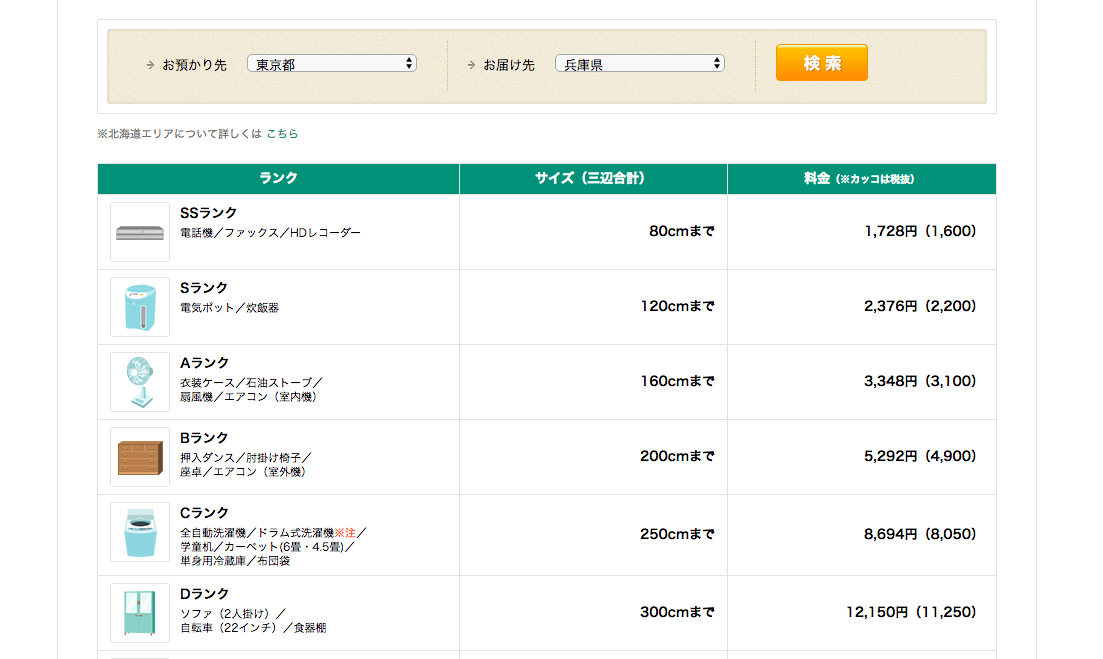Click the electric fan icon for Aランク
Screen dimensions: 1103x659
point(140,382)
